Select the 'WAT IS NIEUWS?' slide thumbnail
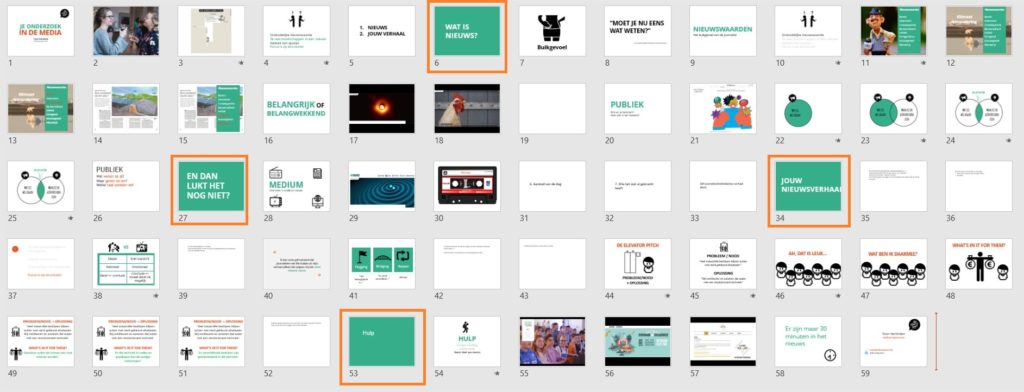1024x392 pixels. [467, 31]
